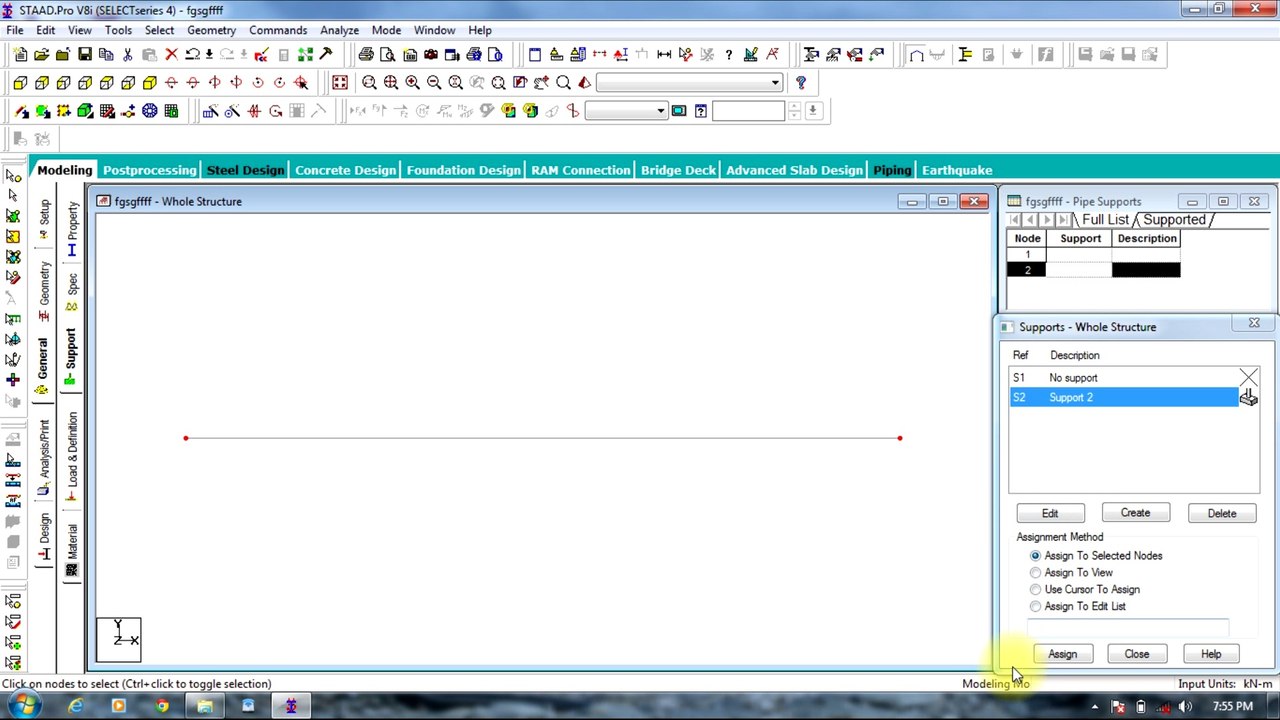Switch to the Full List tab in Pipe Supports

1104,220
